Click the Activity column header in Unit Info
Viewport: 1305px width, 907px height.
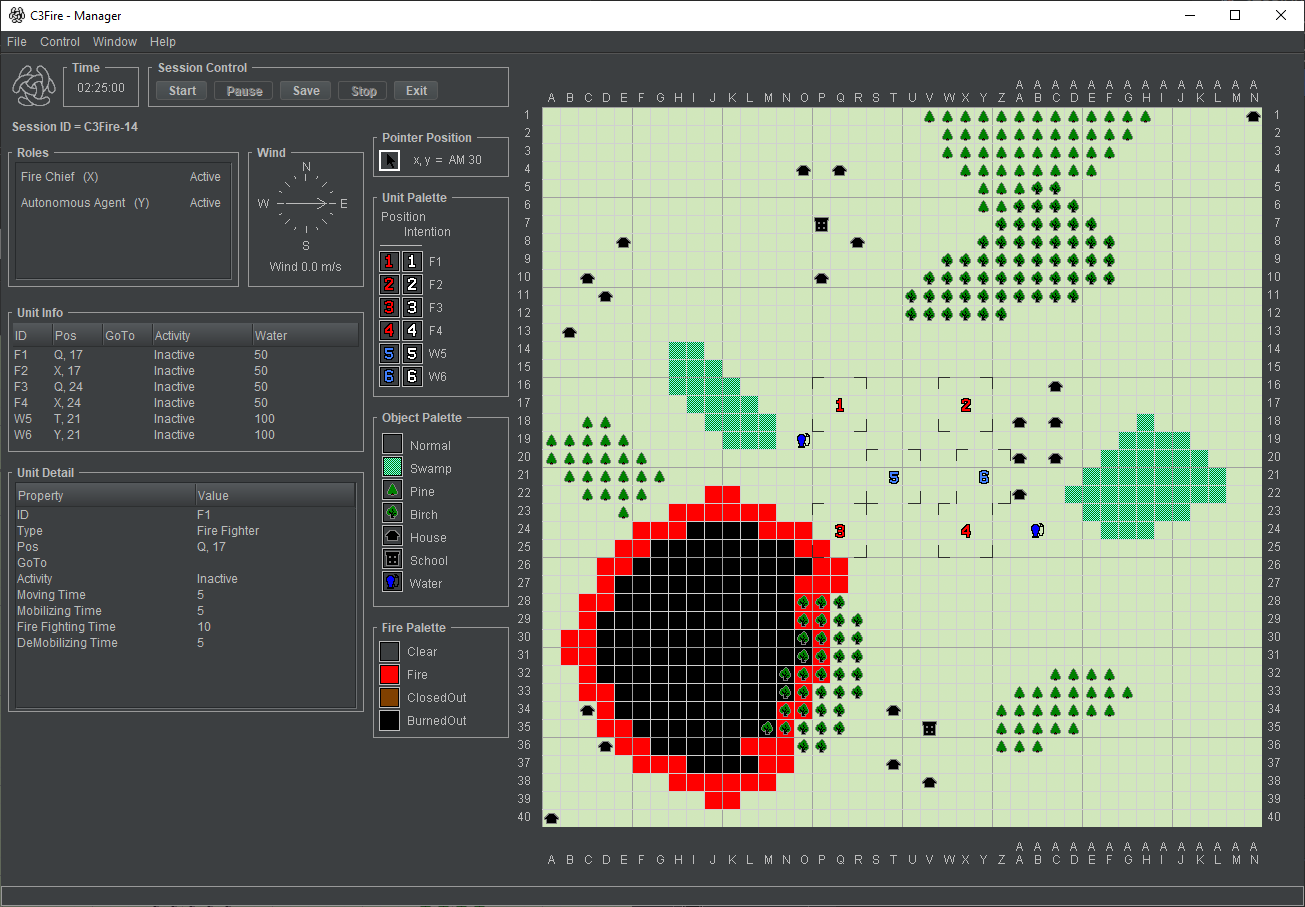pos(202,336)
